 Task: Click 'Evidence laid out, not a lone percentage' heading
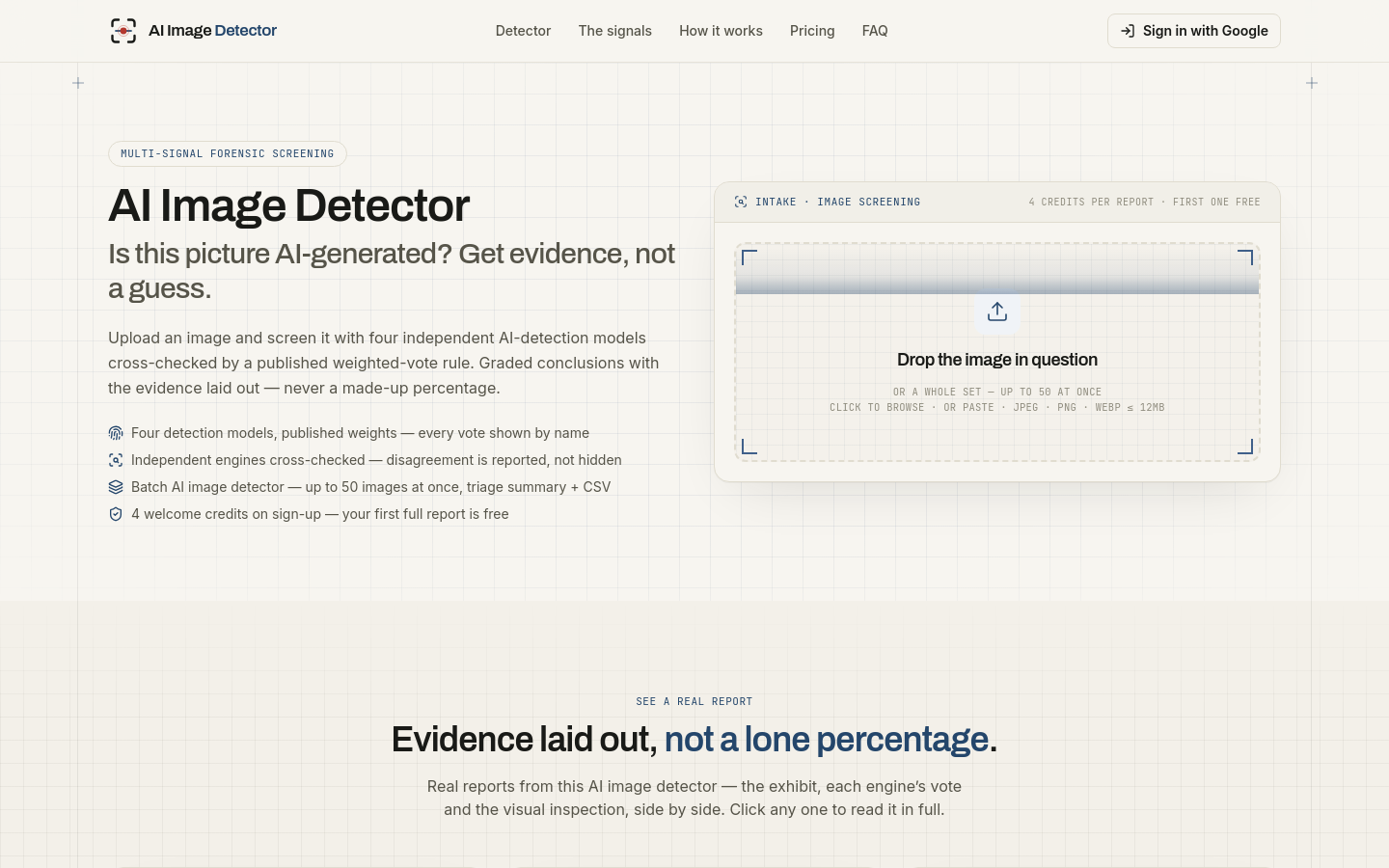pos(694,740)
